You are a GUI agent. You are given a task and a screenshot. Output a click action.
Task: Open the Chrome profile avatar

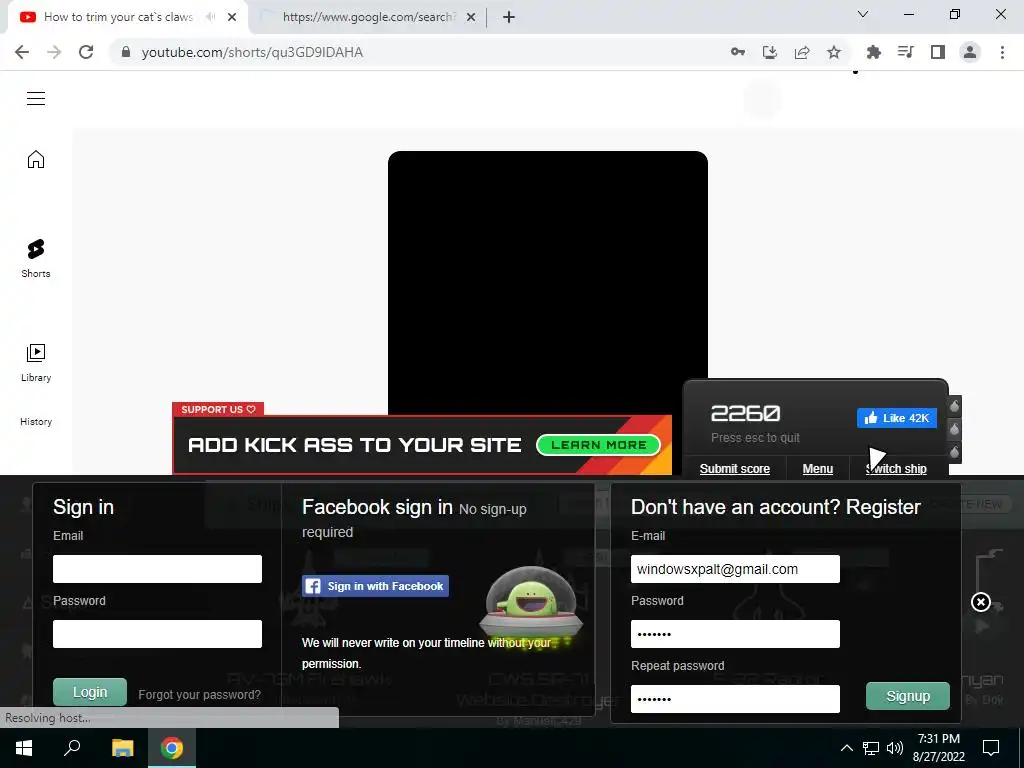point(970,52)
